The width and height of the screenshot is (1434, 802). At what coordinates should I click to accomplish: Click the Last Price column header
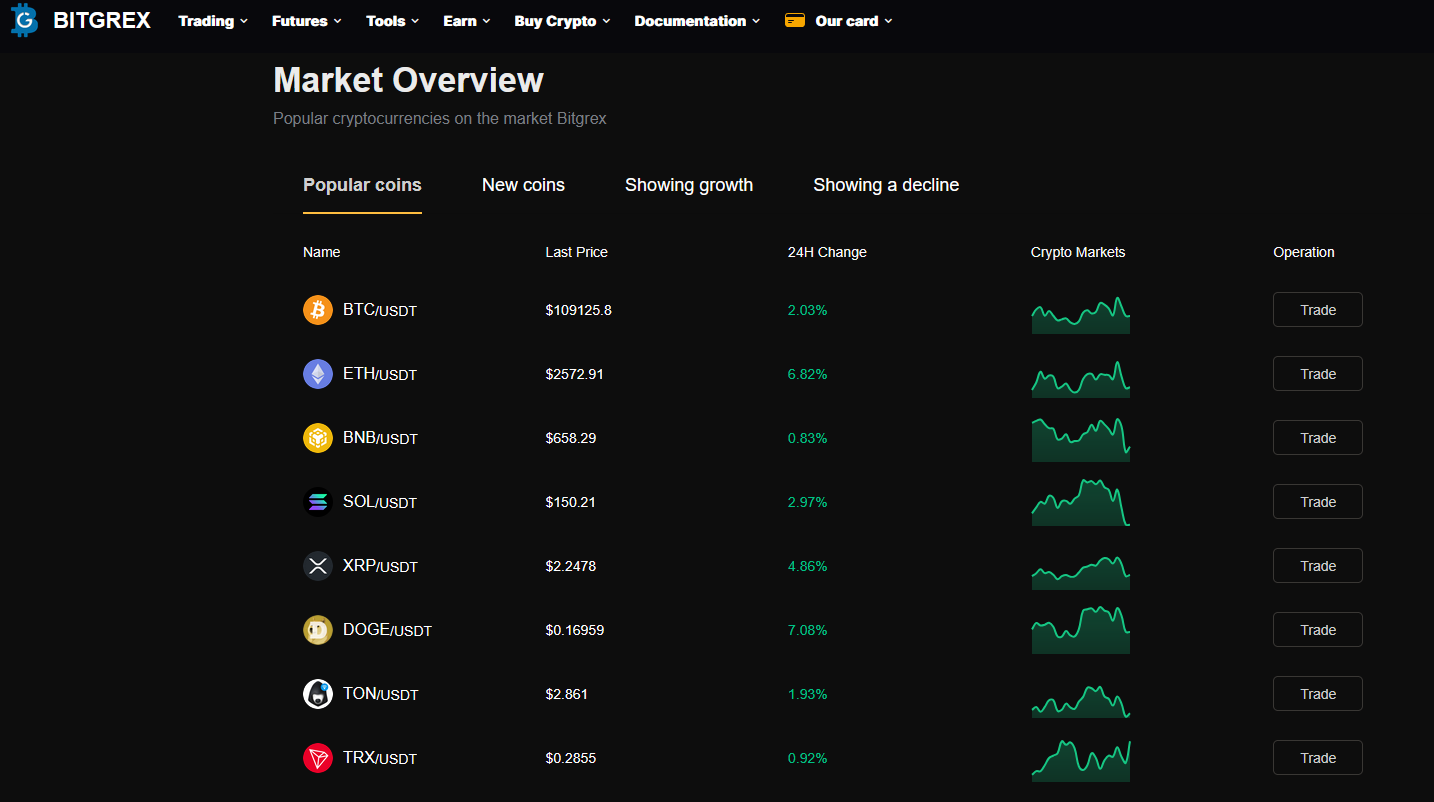pos(576,252)
